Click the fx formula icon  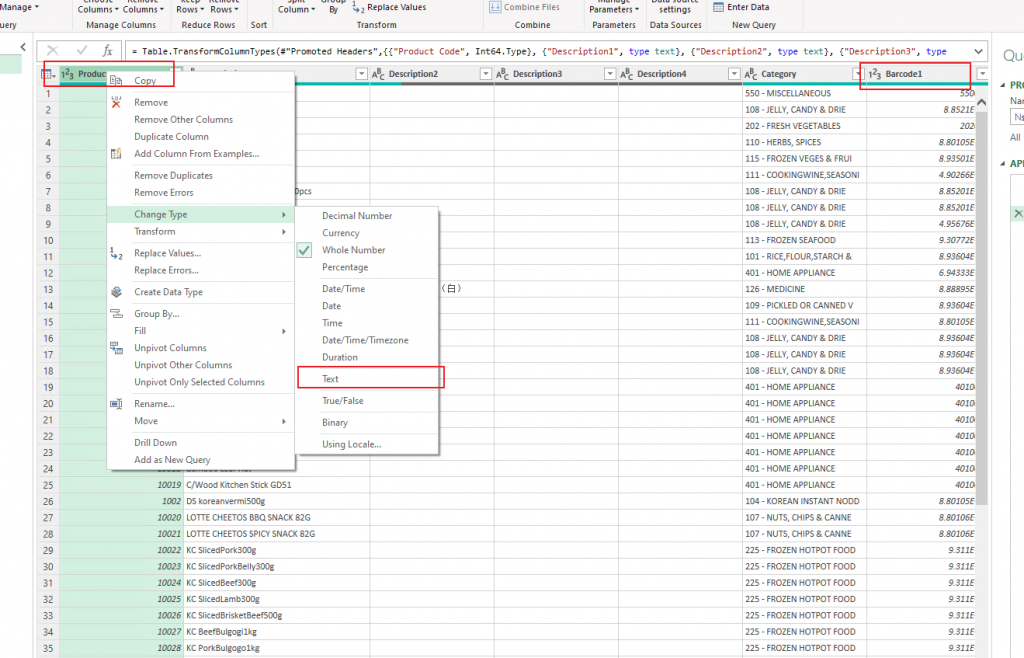(107, 50)
